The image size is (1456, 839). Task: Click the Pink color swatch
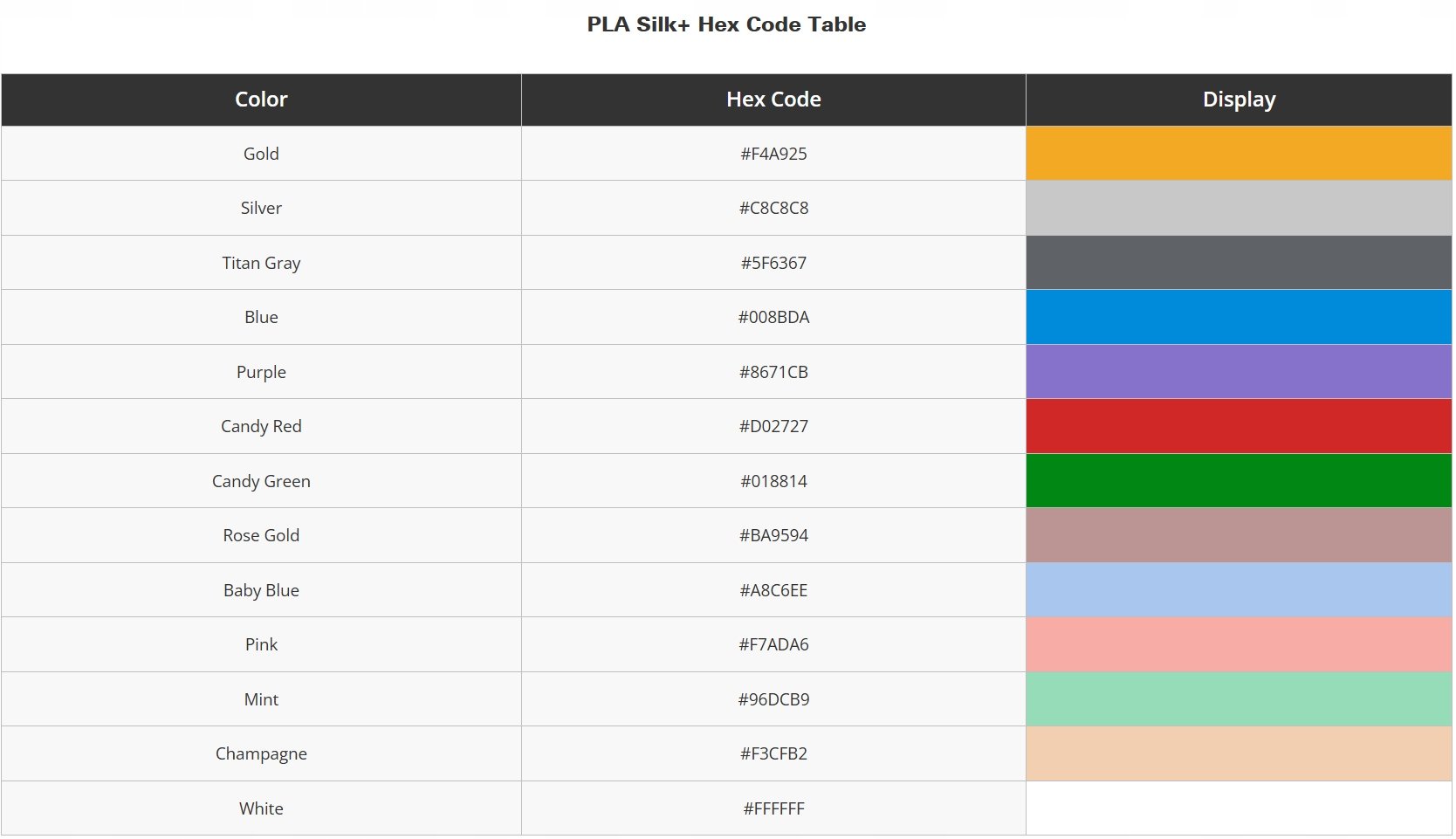coord(1239,644)
